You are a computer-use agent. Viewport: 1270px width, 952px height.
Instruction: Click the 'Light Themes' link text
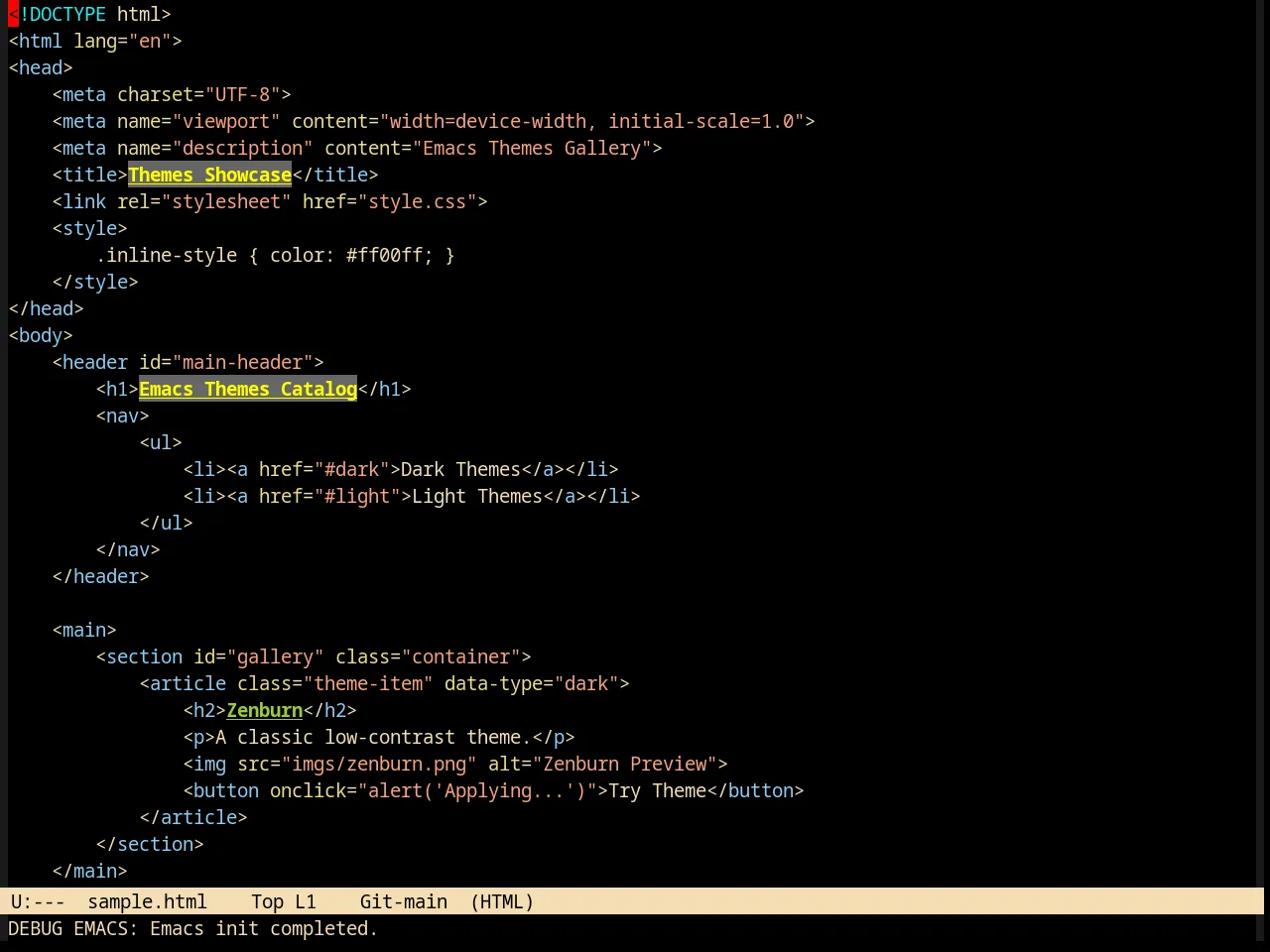click(477, 496)
